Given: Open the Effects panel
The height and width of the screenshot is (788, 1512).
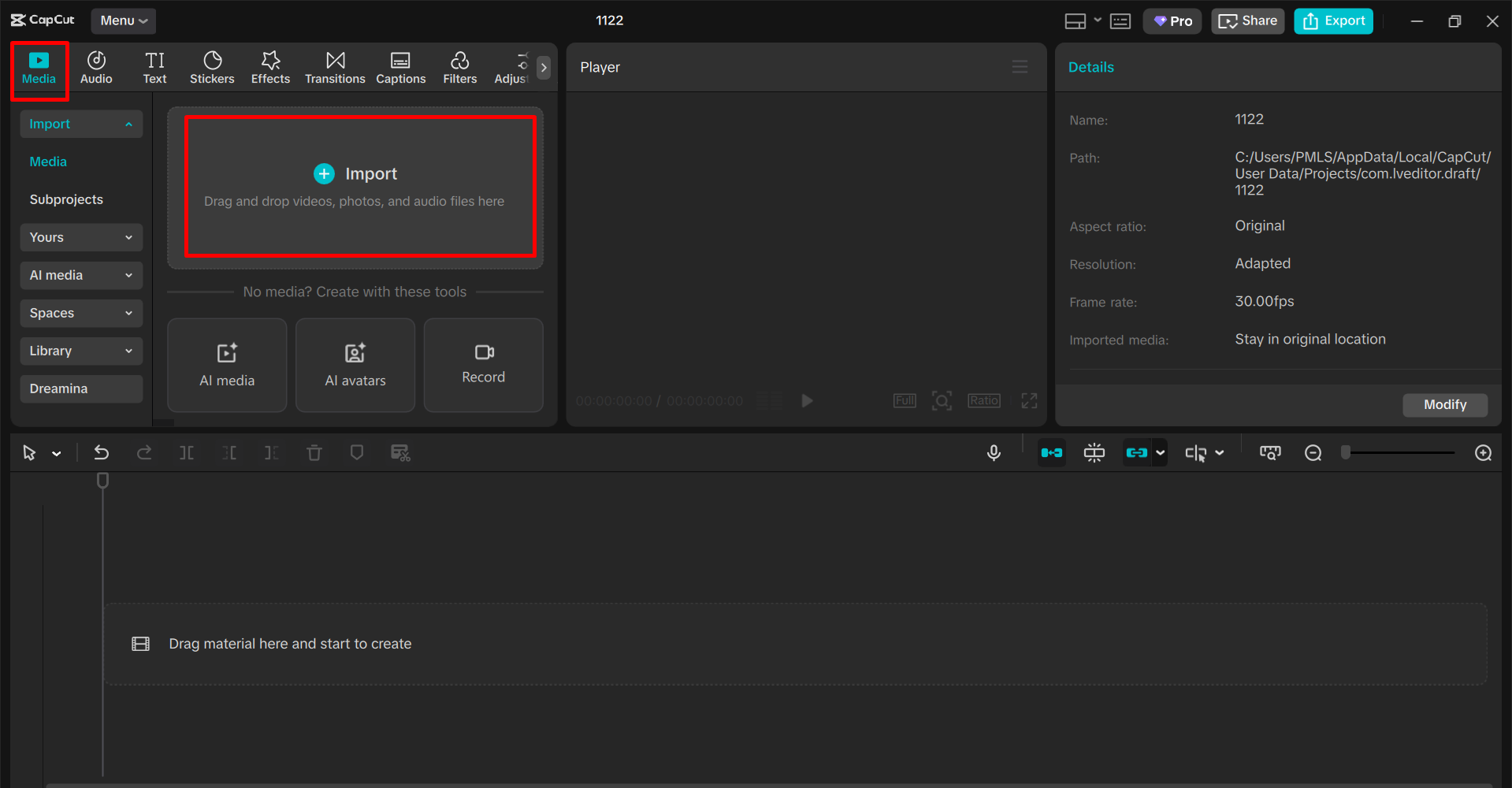Looking at the screenshot, I should 270,66.
